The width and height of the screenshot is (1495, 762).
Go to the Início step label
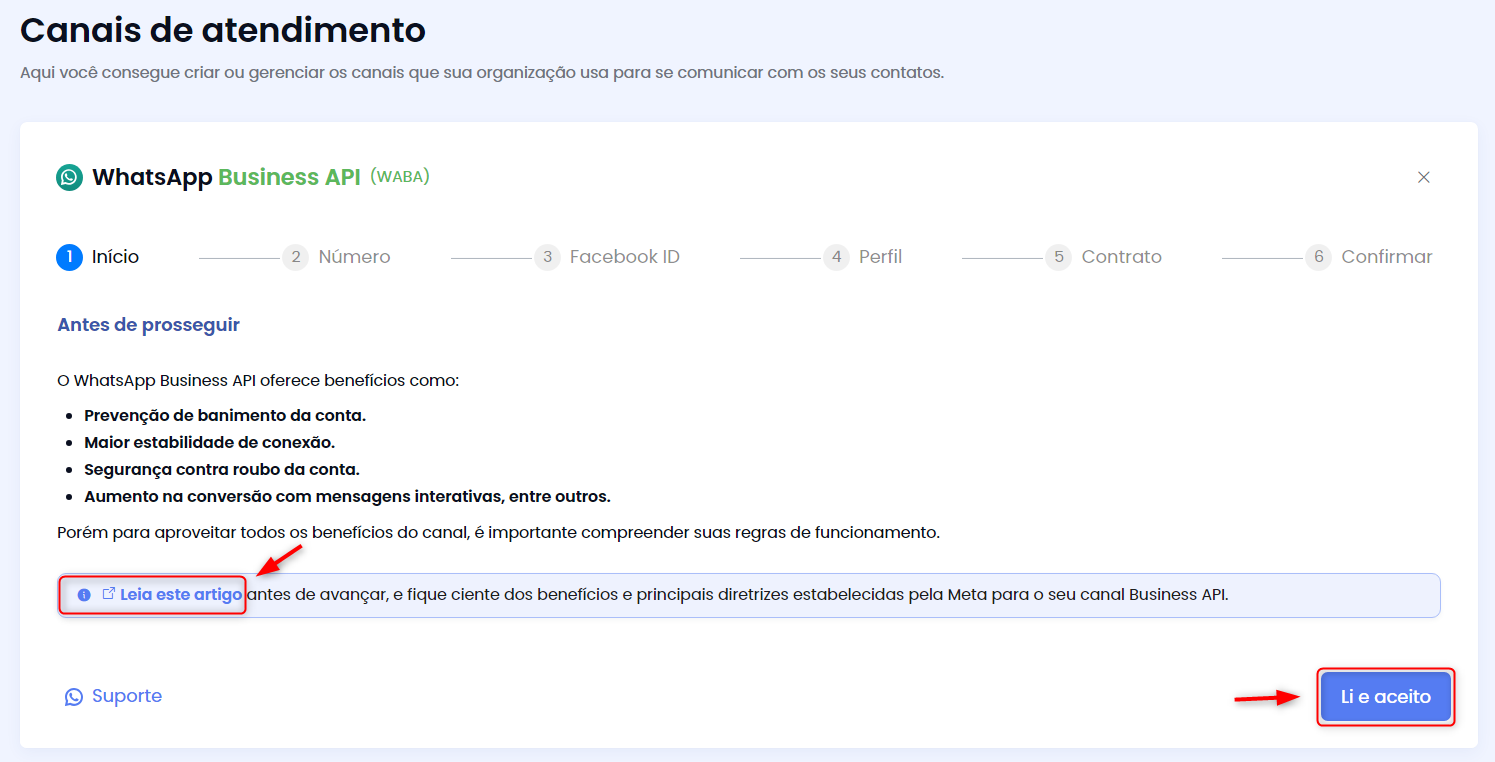point(115,257)
